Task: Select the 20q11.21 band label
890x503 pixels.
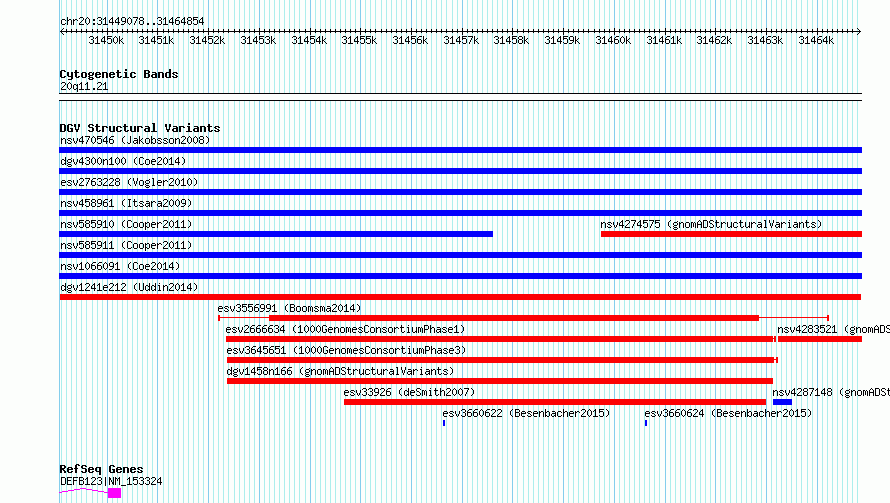Action: (84, 86)
